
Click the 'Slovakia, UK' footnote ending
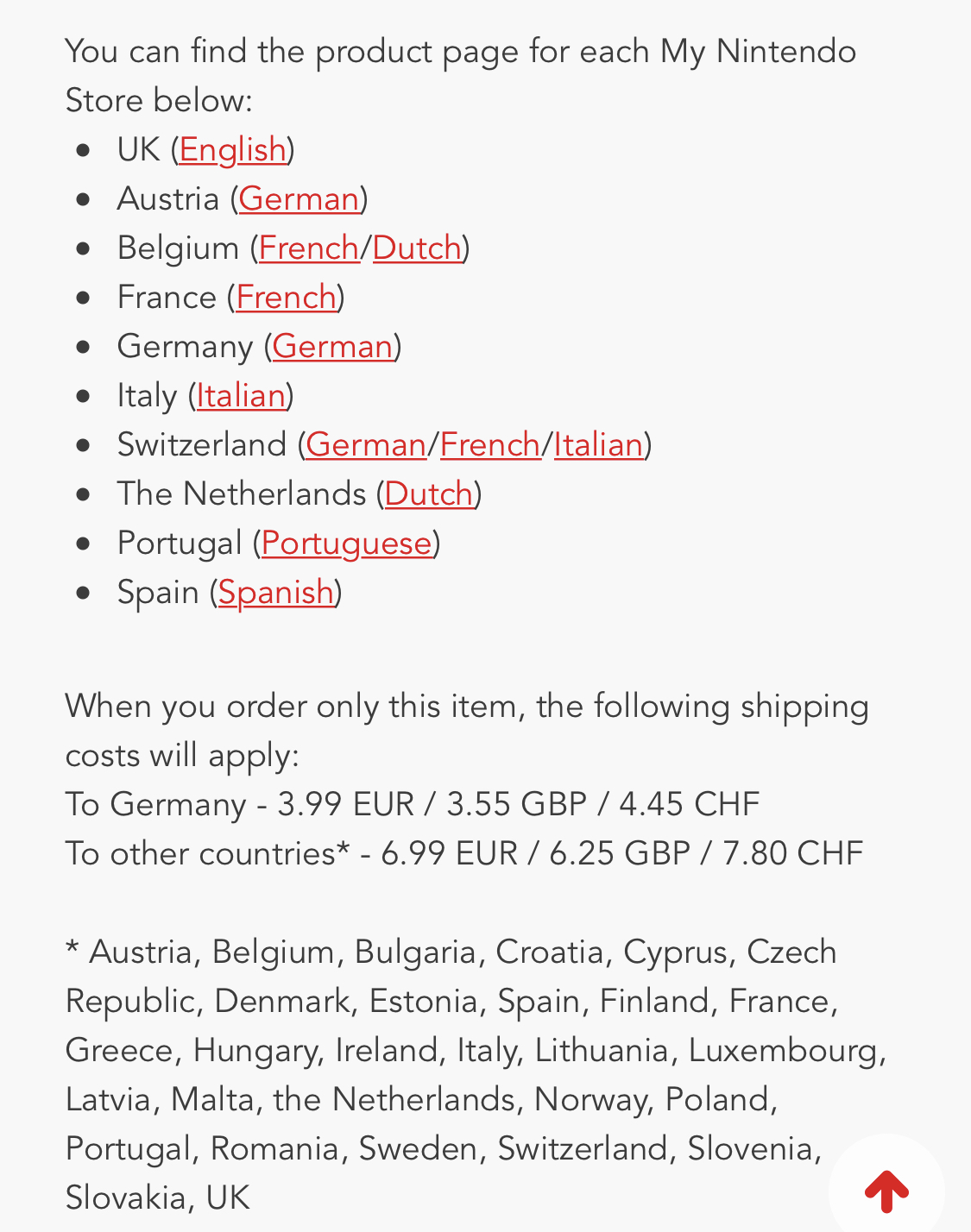158,1197
